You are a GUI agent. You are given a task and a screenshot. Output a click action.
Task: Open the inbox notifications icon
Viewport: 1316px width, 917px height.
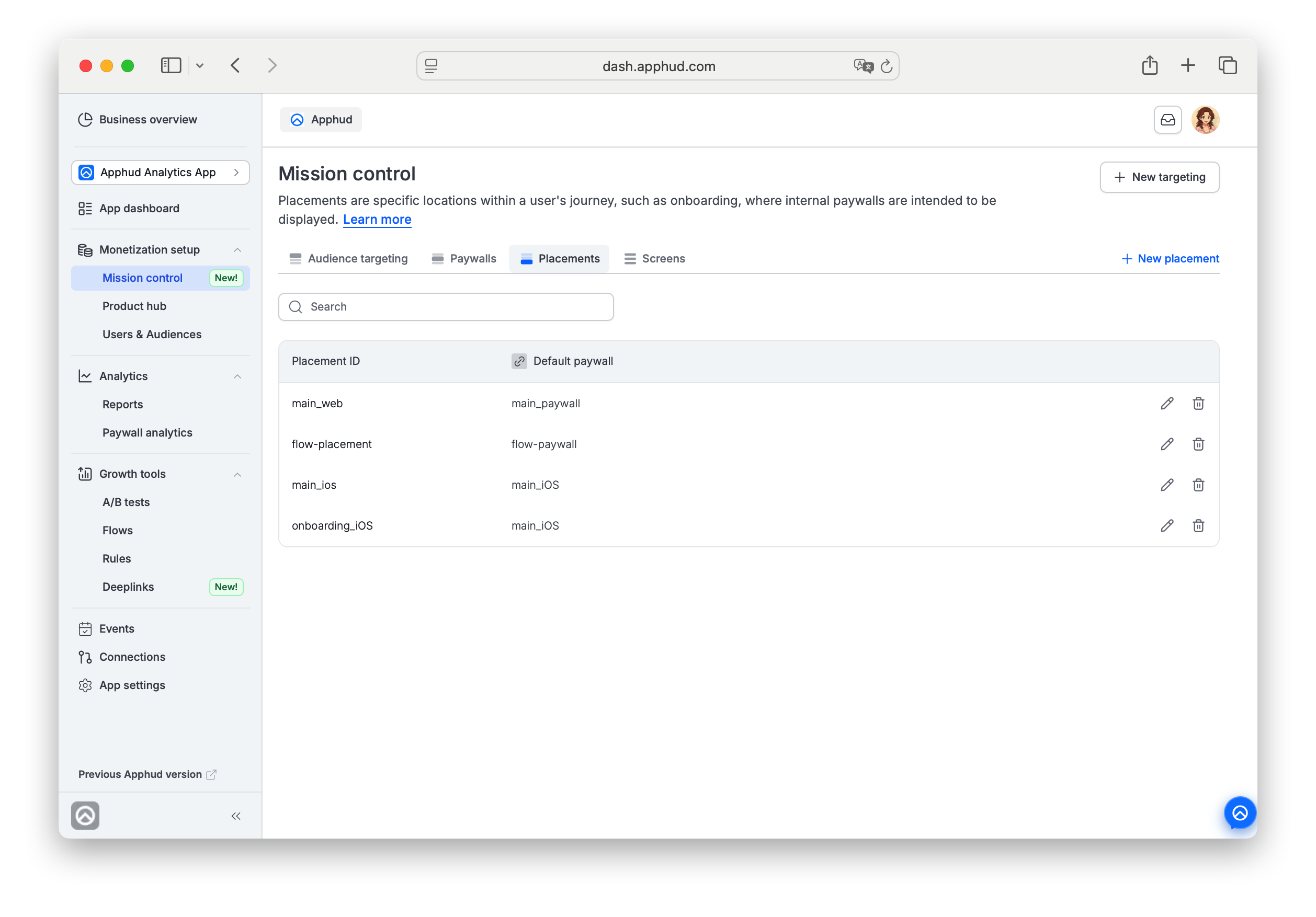[x=1167, y=120]
